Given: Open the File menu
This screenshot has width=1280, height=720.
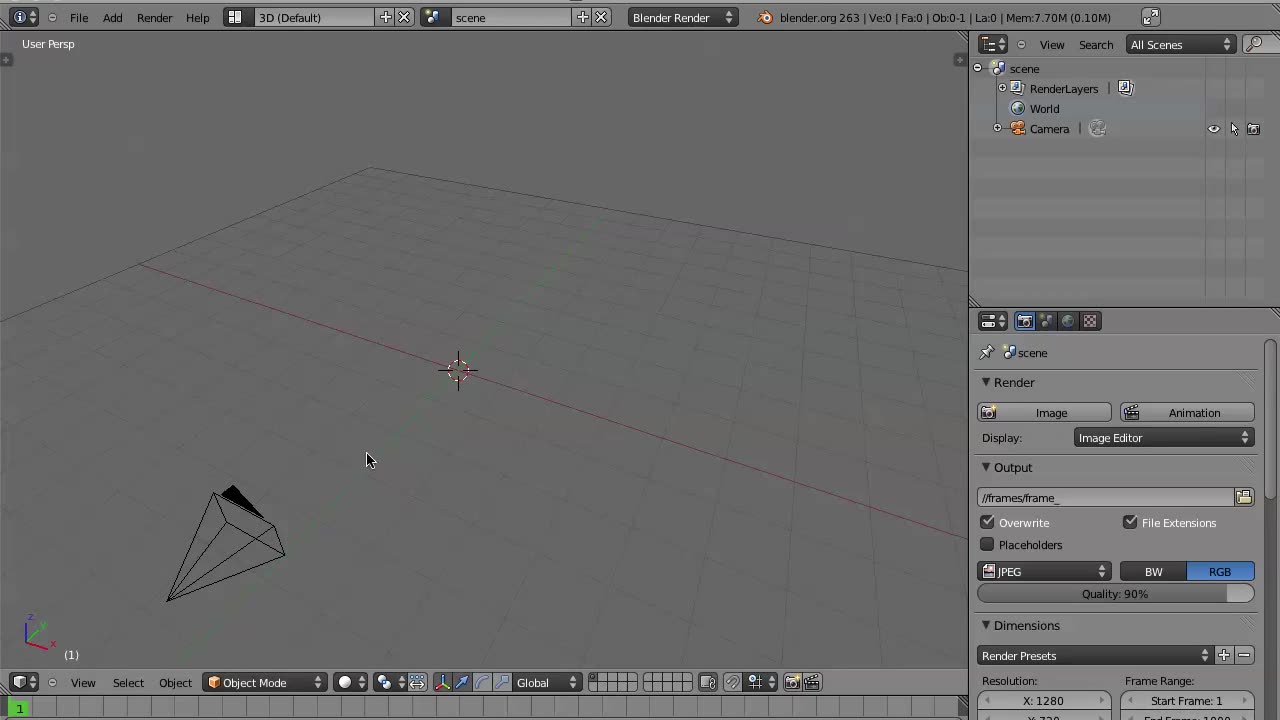Looking at the screenshot, I should (79, 17).
